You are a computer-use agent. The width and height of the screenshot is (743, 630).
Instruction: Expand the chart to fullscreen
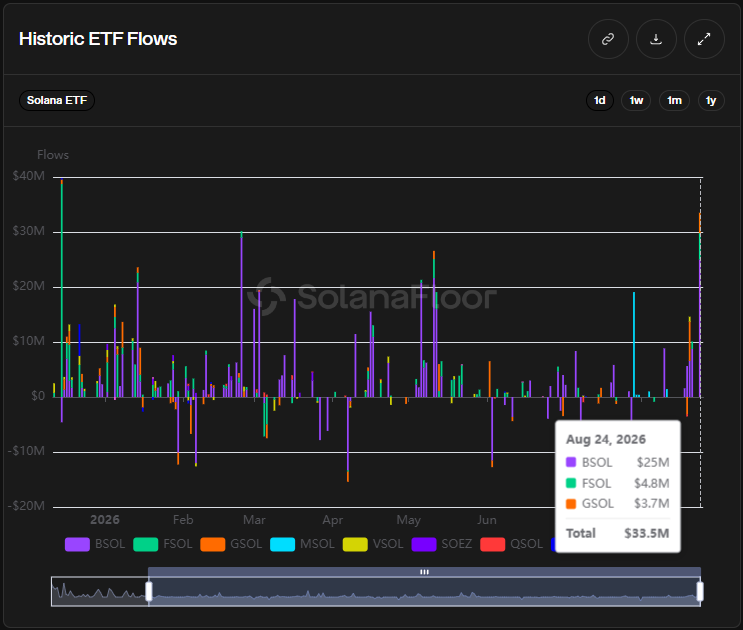point(704,39)
